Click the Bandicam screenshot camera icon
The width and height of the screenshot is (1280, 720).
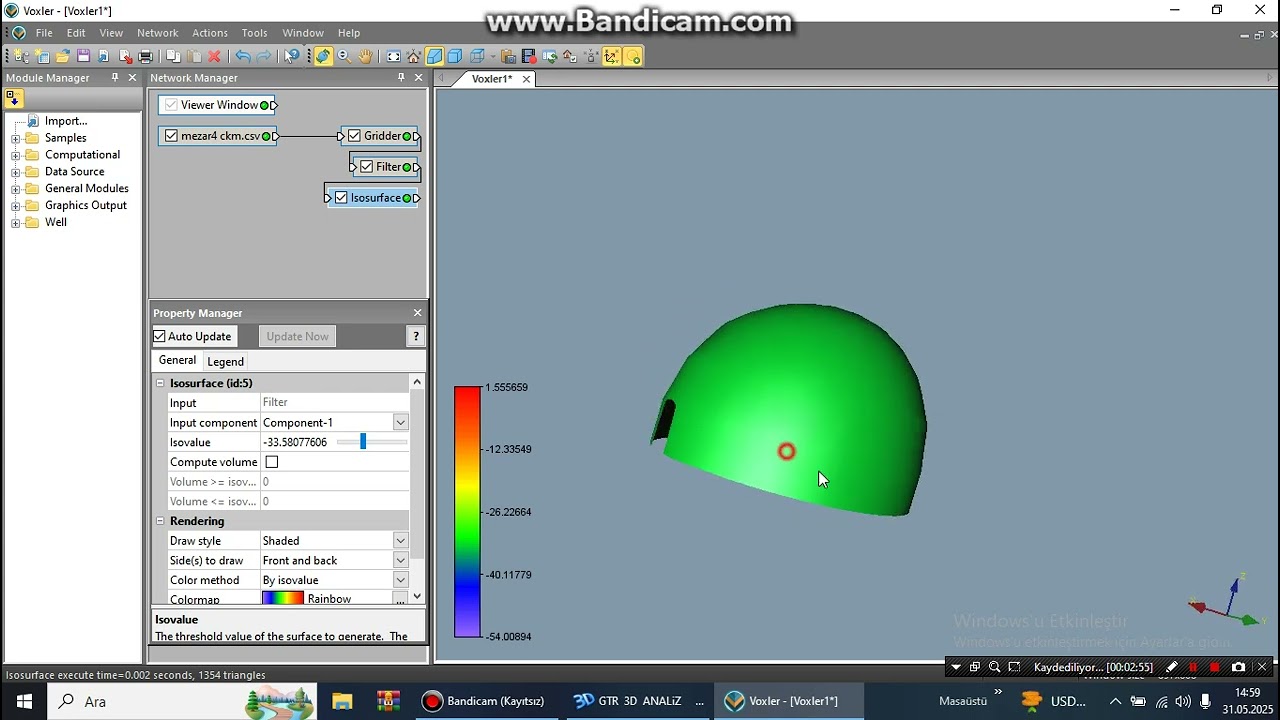pos(1239,667)
